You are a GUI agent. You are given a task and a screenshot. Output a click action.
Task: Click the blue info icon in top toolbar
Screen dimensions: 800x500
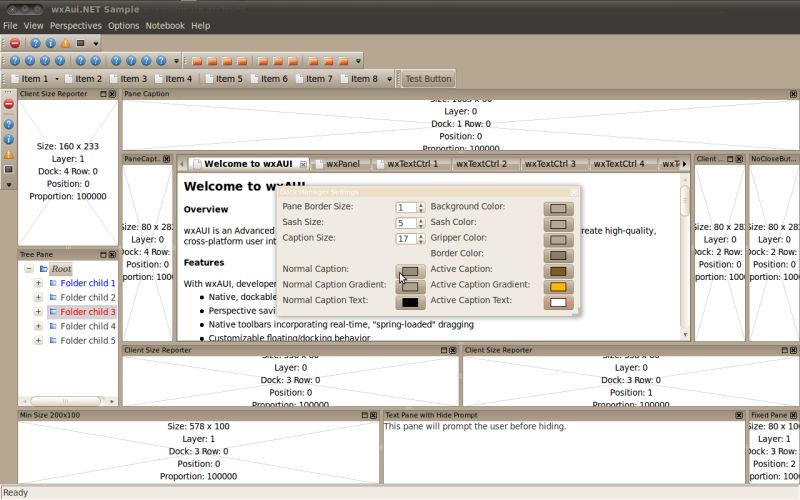tap(51, 43)
